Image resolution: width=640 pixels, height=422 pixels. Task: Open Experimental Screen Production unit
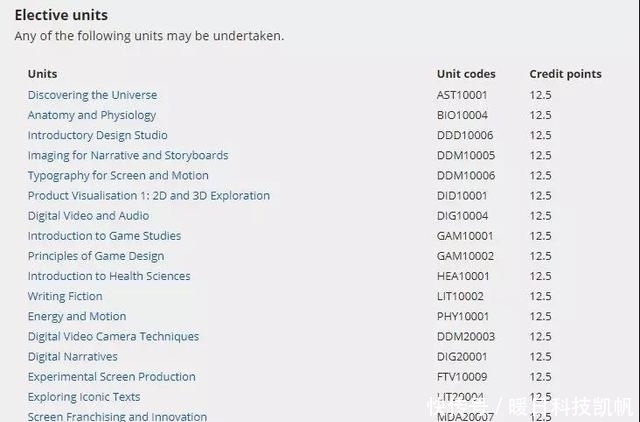(111, 377)
